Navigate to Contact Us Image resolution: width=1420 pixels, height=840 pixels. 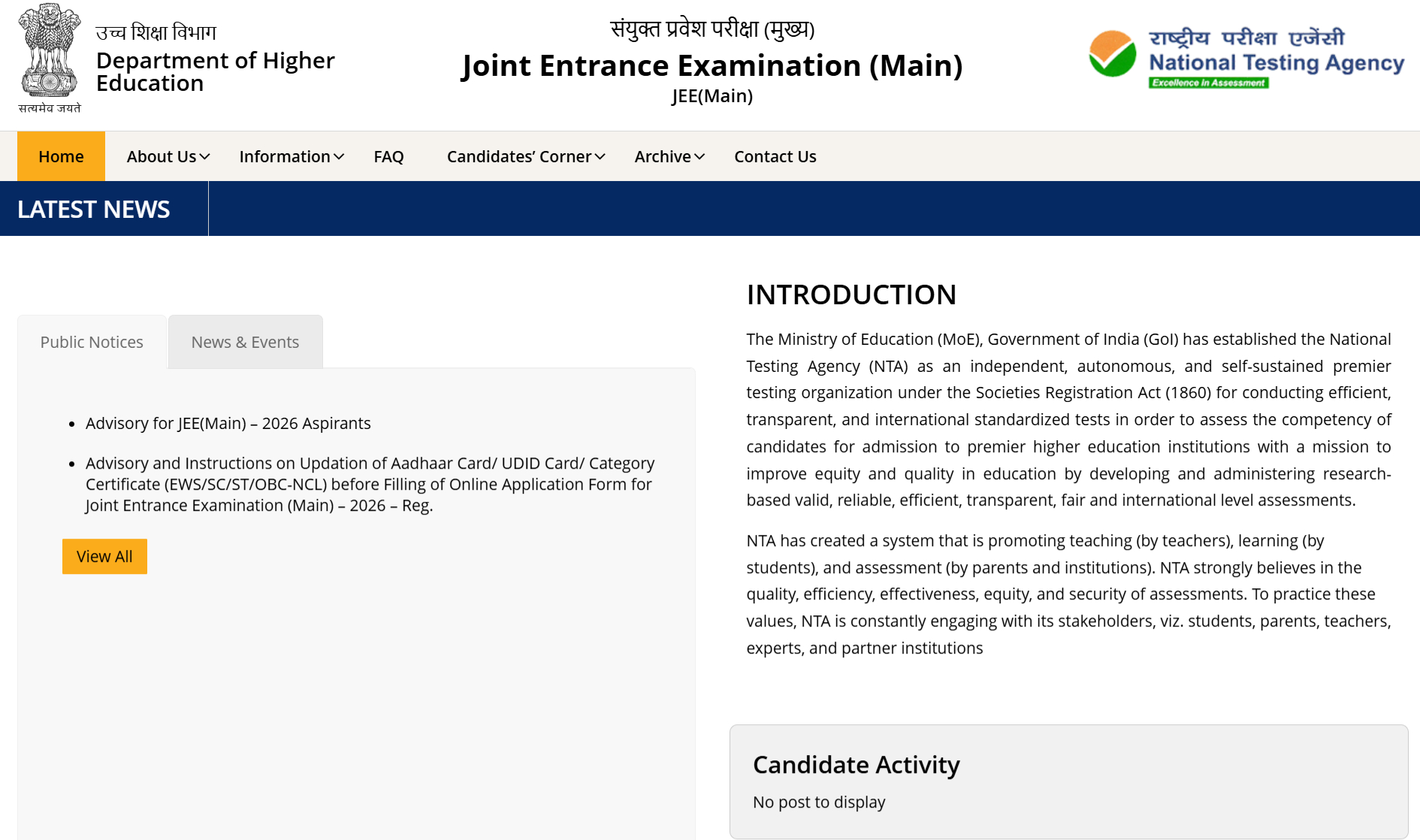[775, 157]
